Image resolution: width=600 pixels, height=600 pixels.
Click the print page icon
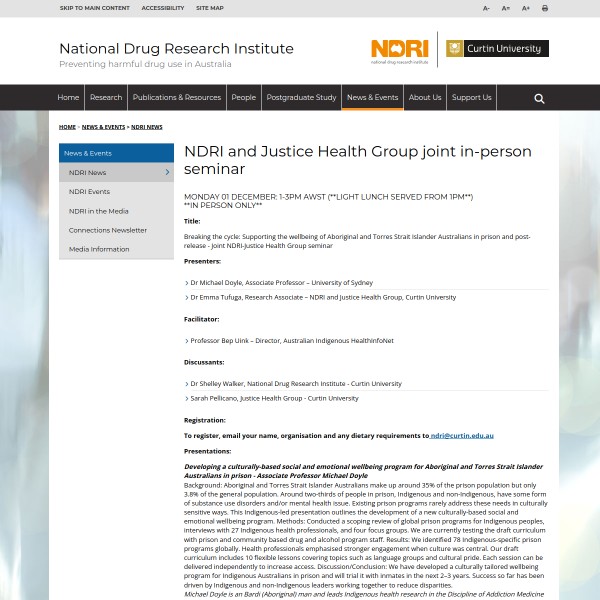(545, 8)
